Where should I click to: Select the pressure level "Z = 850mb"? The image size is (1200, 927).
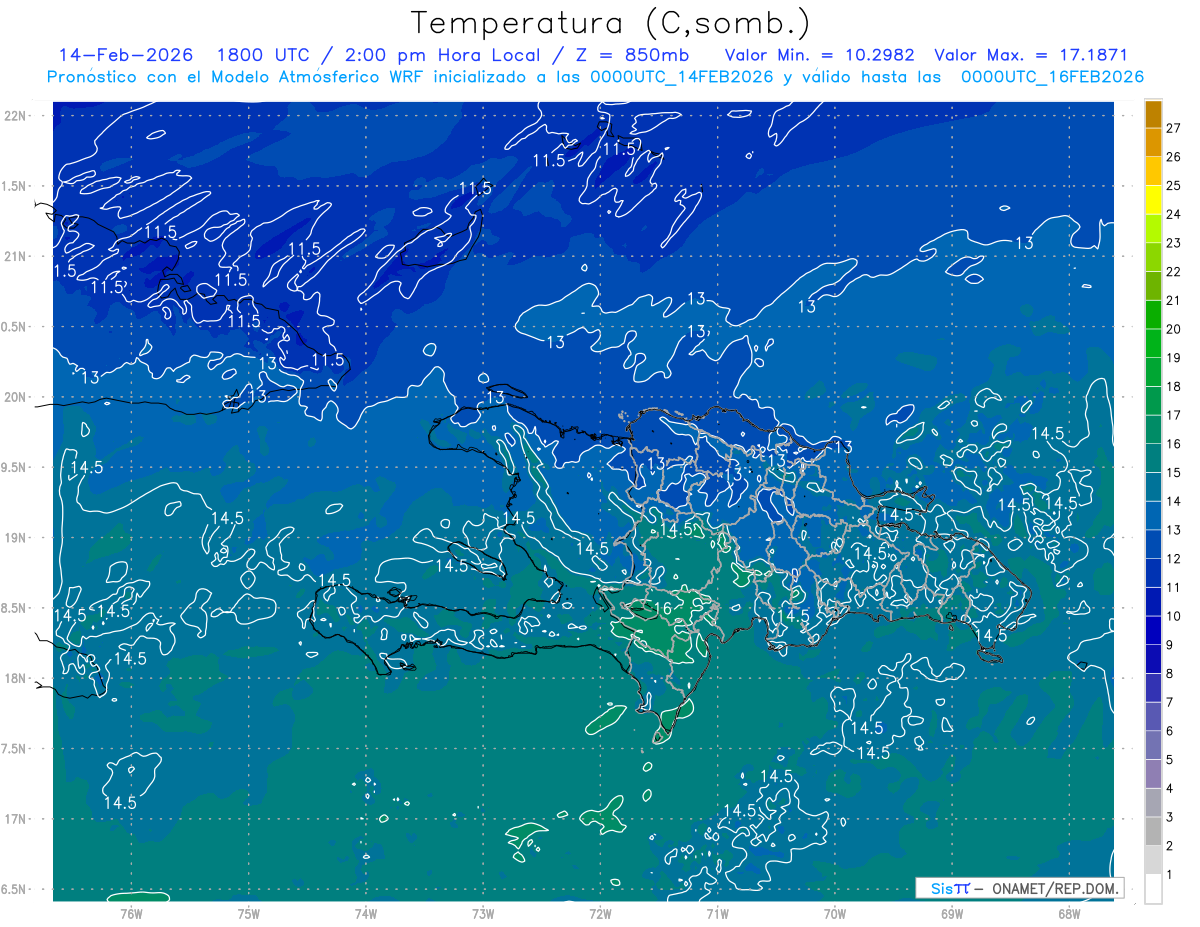[x=631, y=55]
